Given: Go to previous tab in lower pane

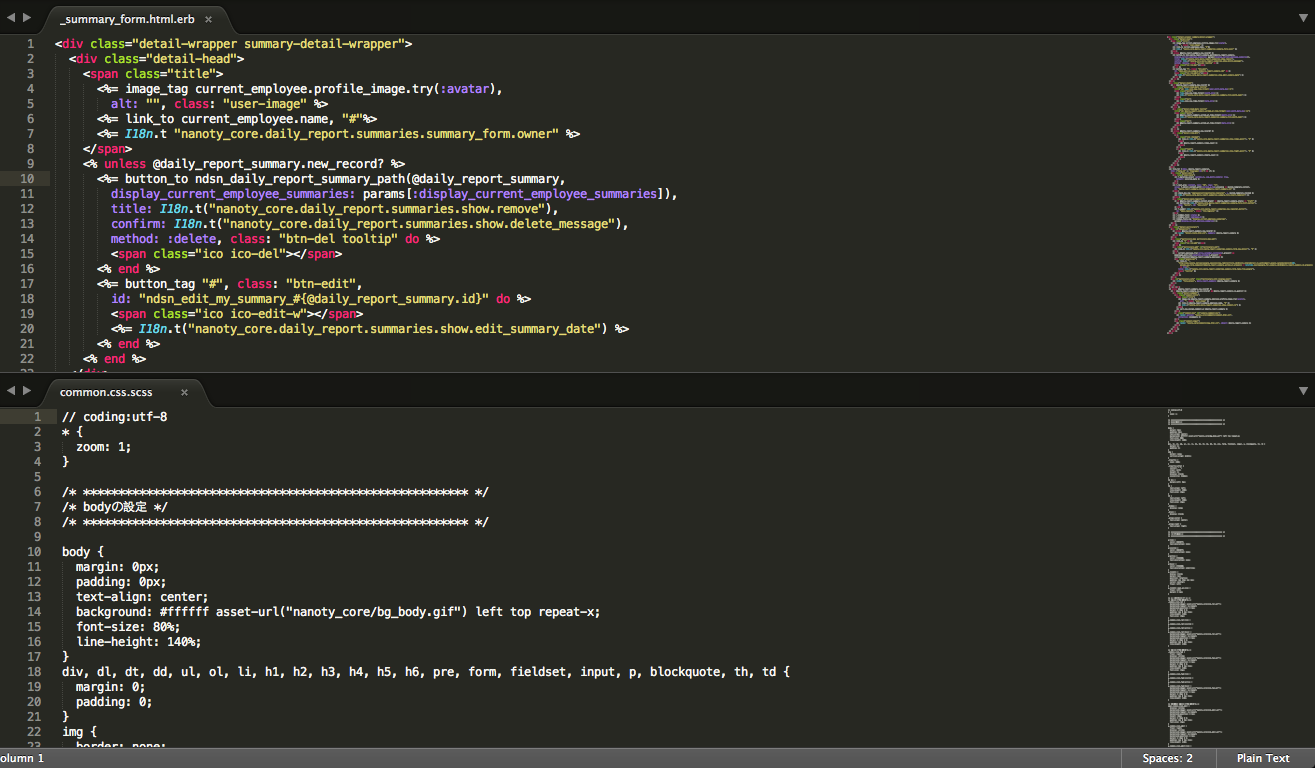Looking at the screenshot, I should tap(11, 390).
